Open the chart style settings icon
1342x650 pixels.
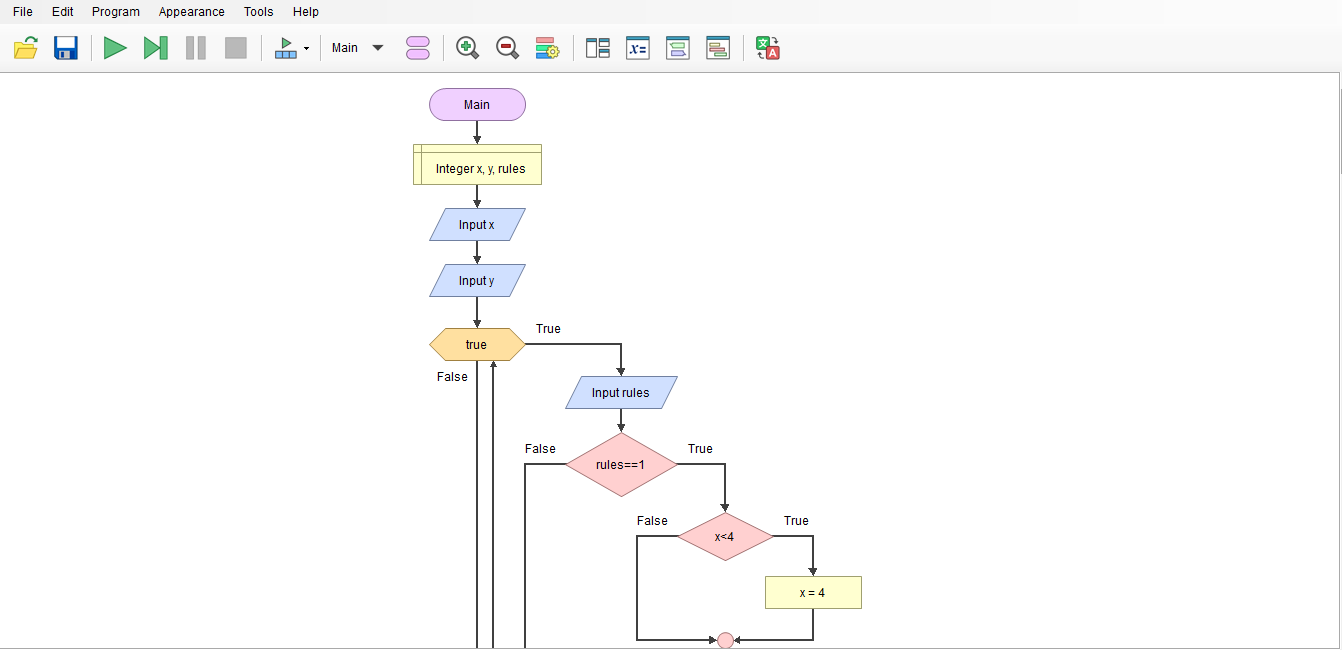[x=547, y=48]
